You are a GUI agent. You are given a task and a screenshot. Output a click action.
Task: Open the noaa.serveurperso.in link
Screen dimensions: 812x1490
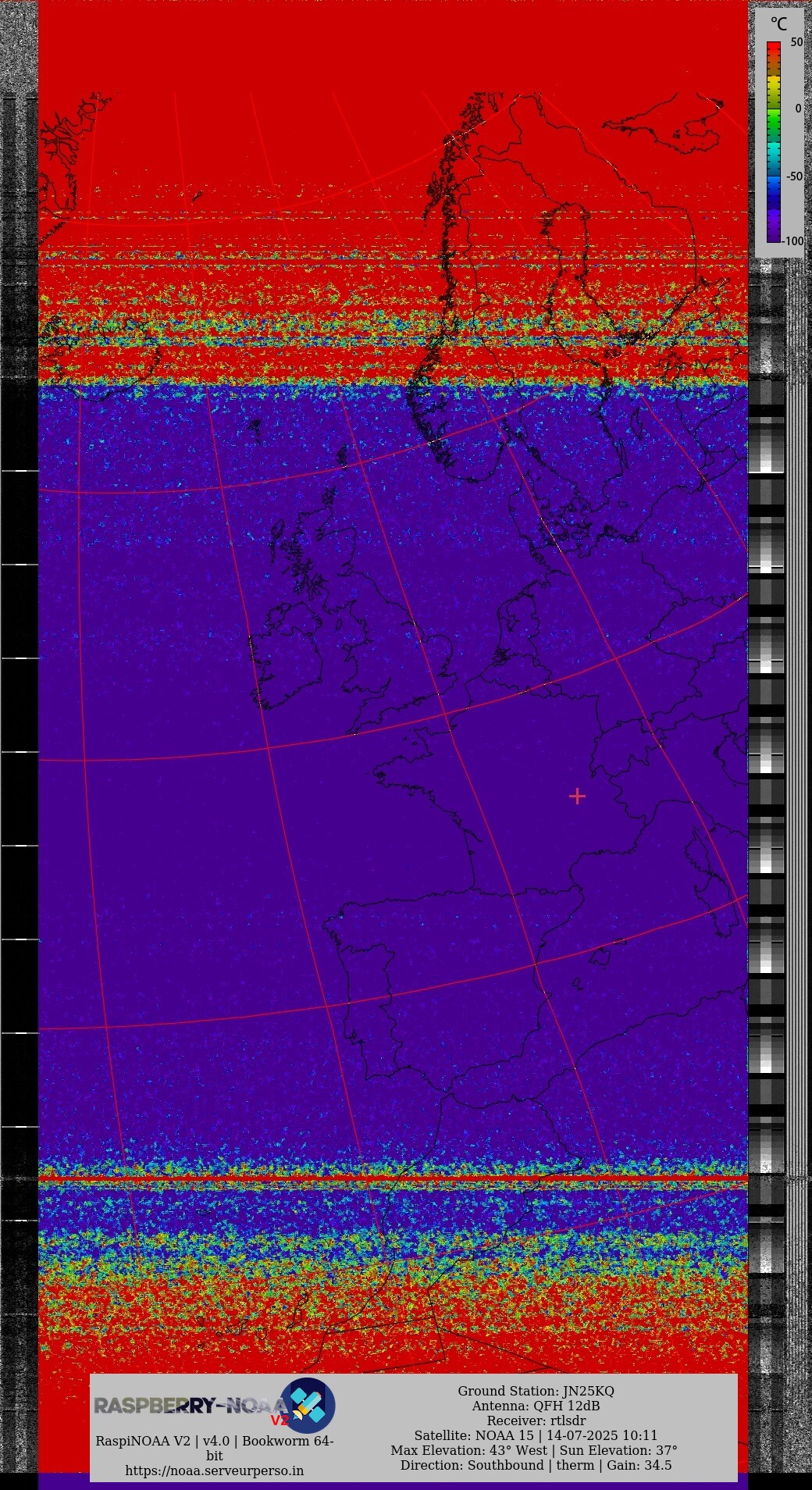215,1470
